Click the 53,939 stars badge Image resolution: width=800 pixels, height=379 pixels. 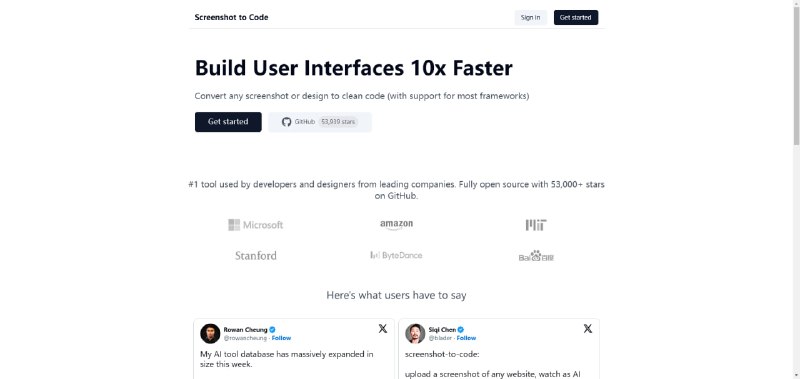coord(338,122)
